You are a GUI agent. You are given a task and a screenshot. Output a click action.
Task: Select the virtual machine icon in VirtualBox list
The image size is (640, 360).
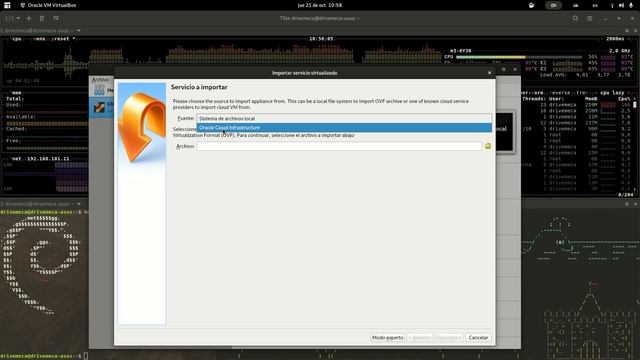pos(99,107)
